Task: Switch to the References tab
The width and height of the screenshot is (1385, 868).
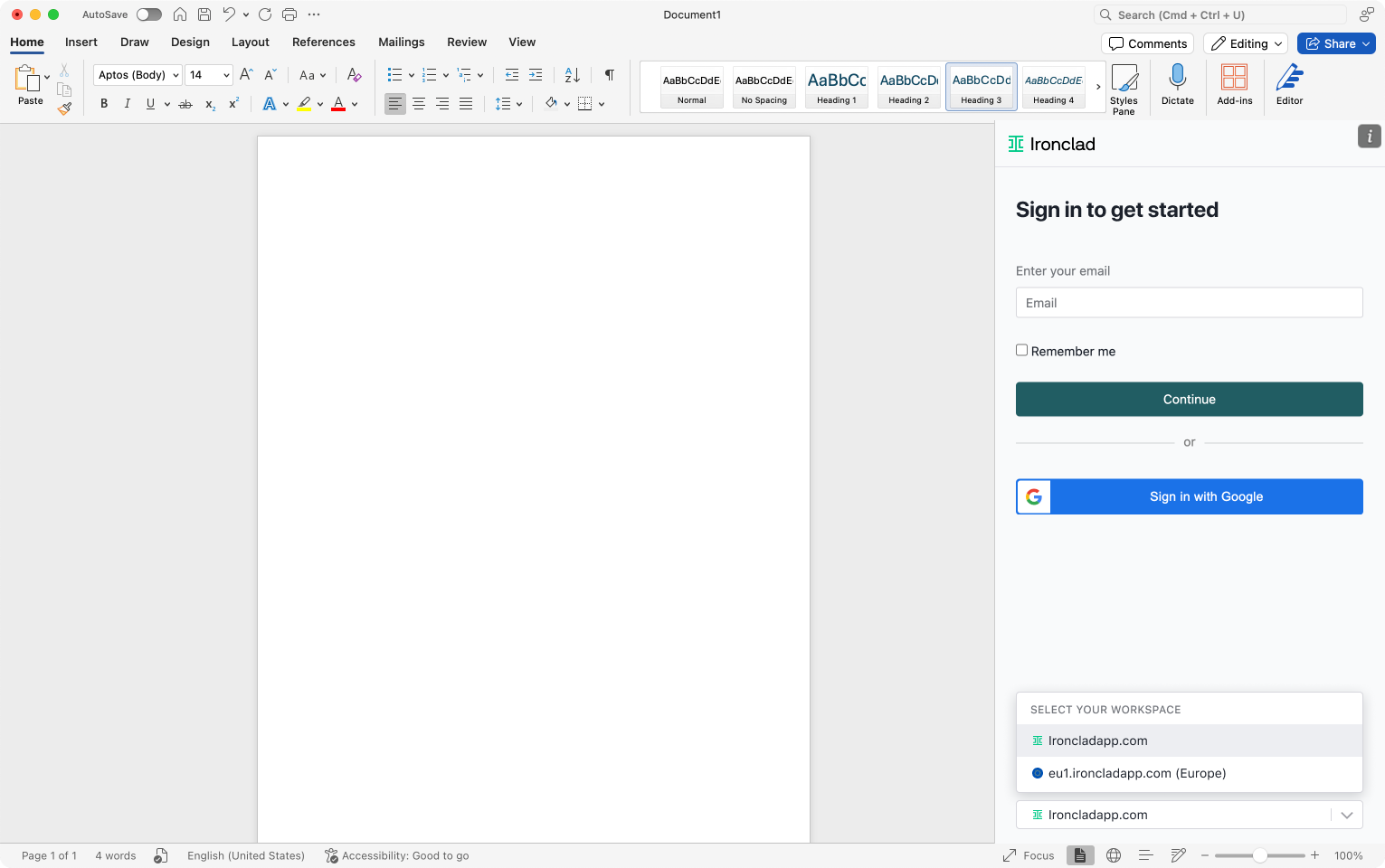Action: click(x=324, y=42)
